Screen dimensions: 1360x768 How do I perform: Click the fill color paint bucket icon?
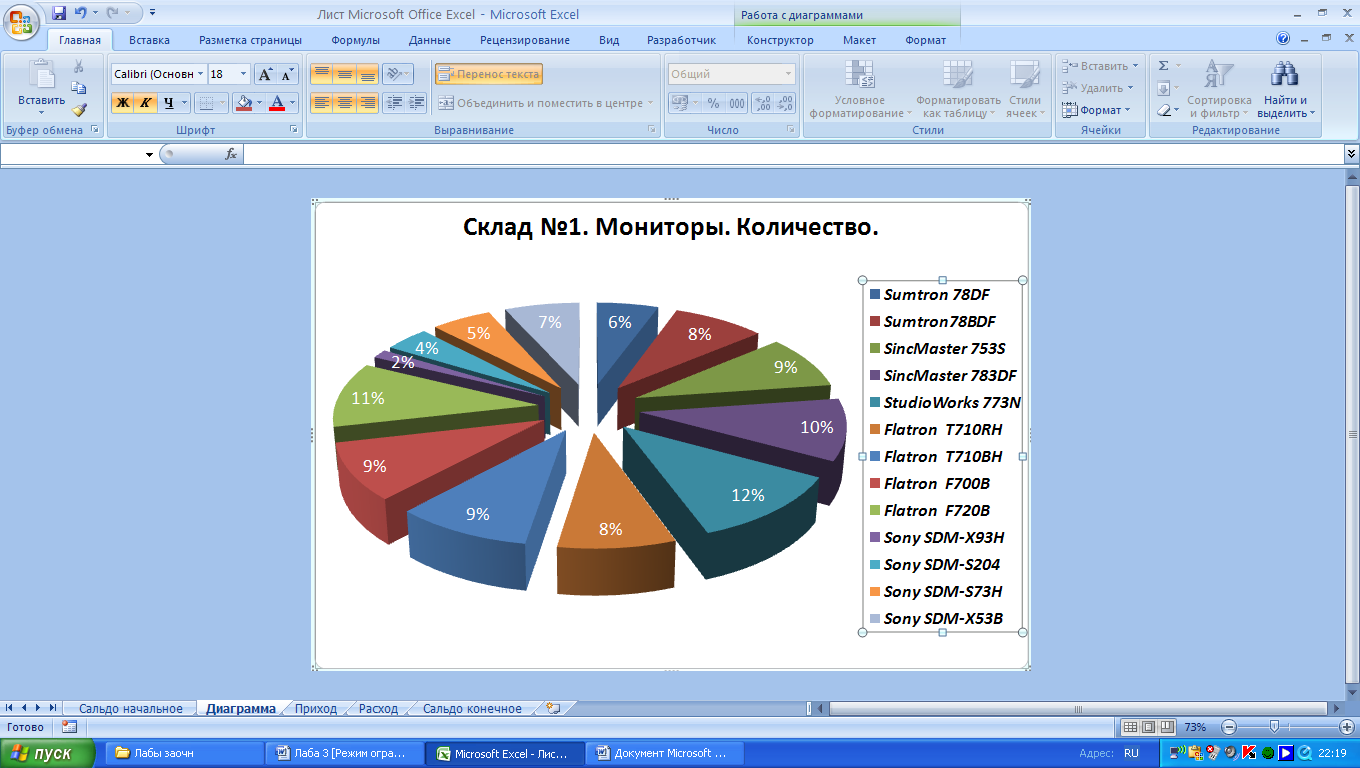(x=242, y=102)
